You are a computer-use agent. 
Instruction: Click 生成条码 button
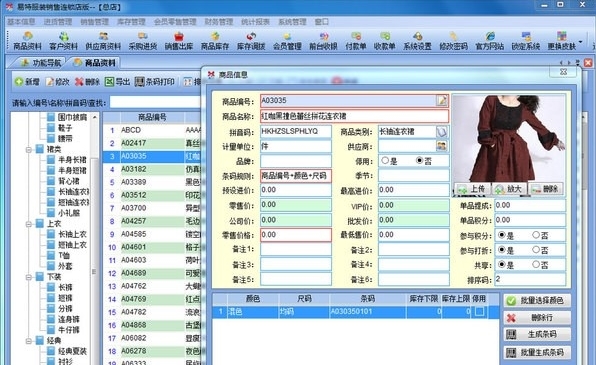click(537, 335)
